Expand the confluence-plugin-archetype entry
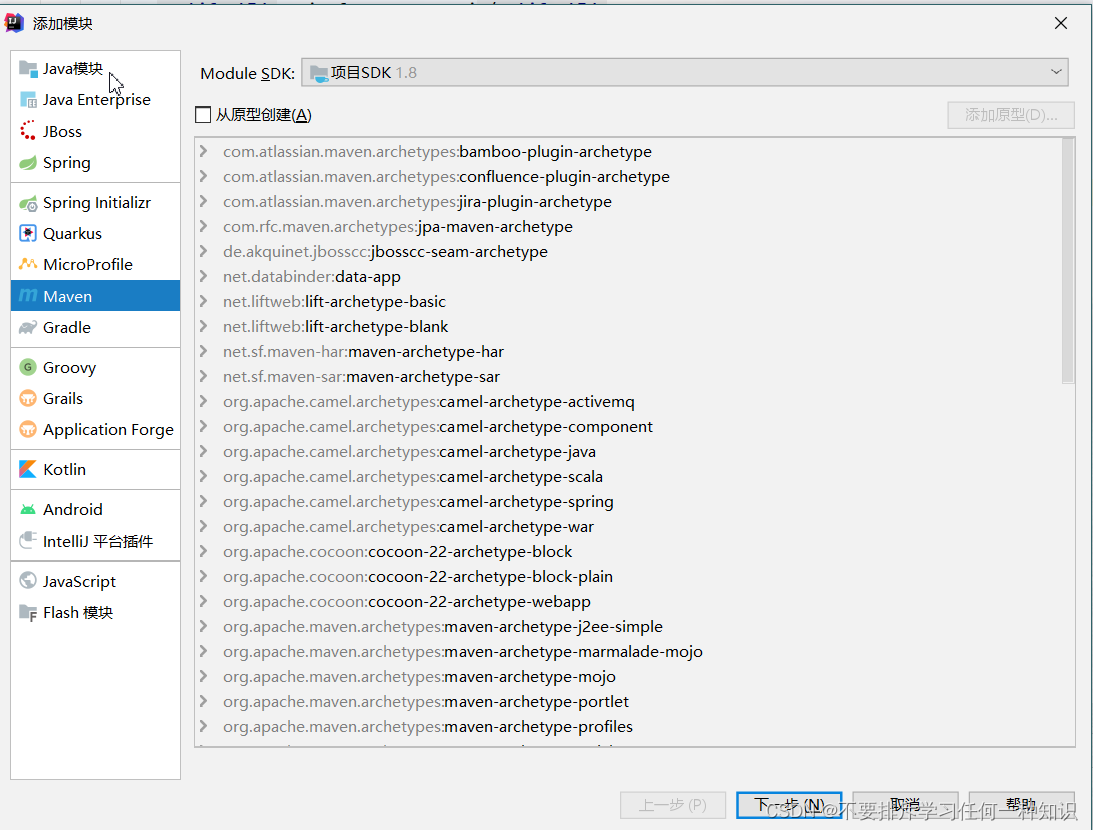Image resolution: width=1093 pixels, height=830 pixels. click(203, 176)
